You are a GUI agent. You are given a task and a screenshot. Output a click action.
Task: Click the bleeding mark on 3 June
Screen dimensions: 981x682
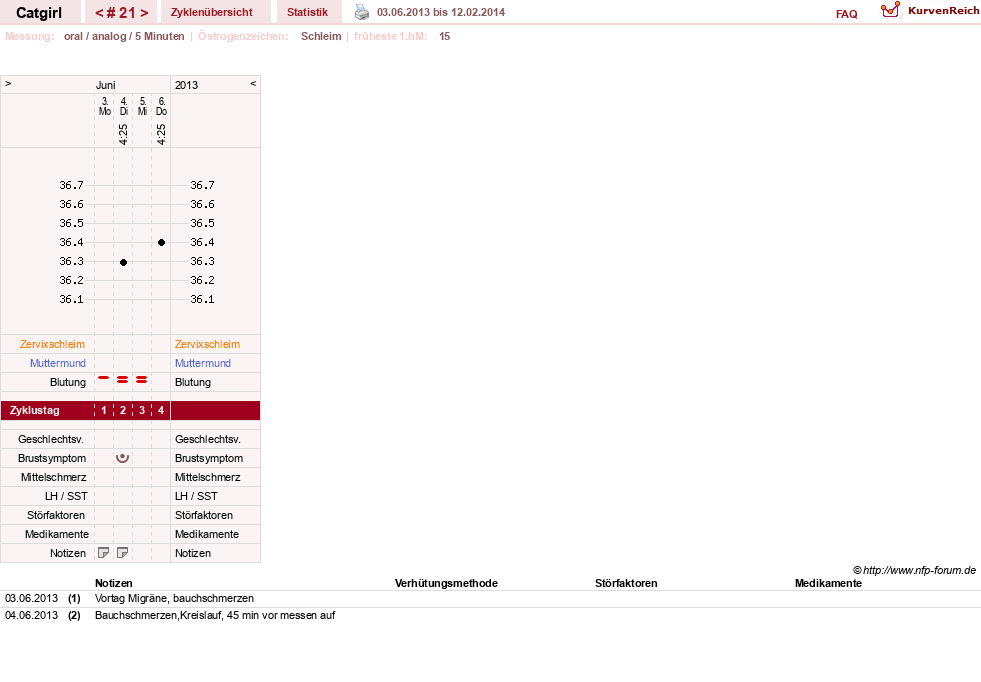pyautogui.click(x=104, y=378)
